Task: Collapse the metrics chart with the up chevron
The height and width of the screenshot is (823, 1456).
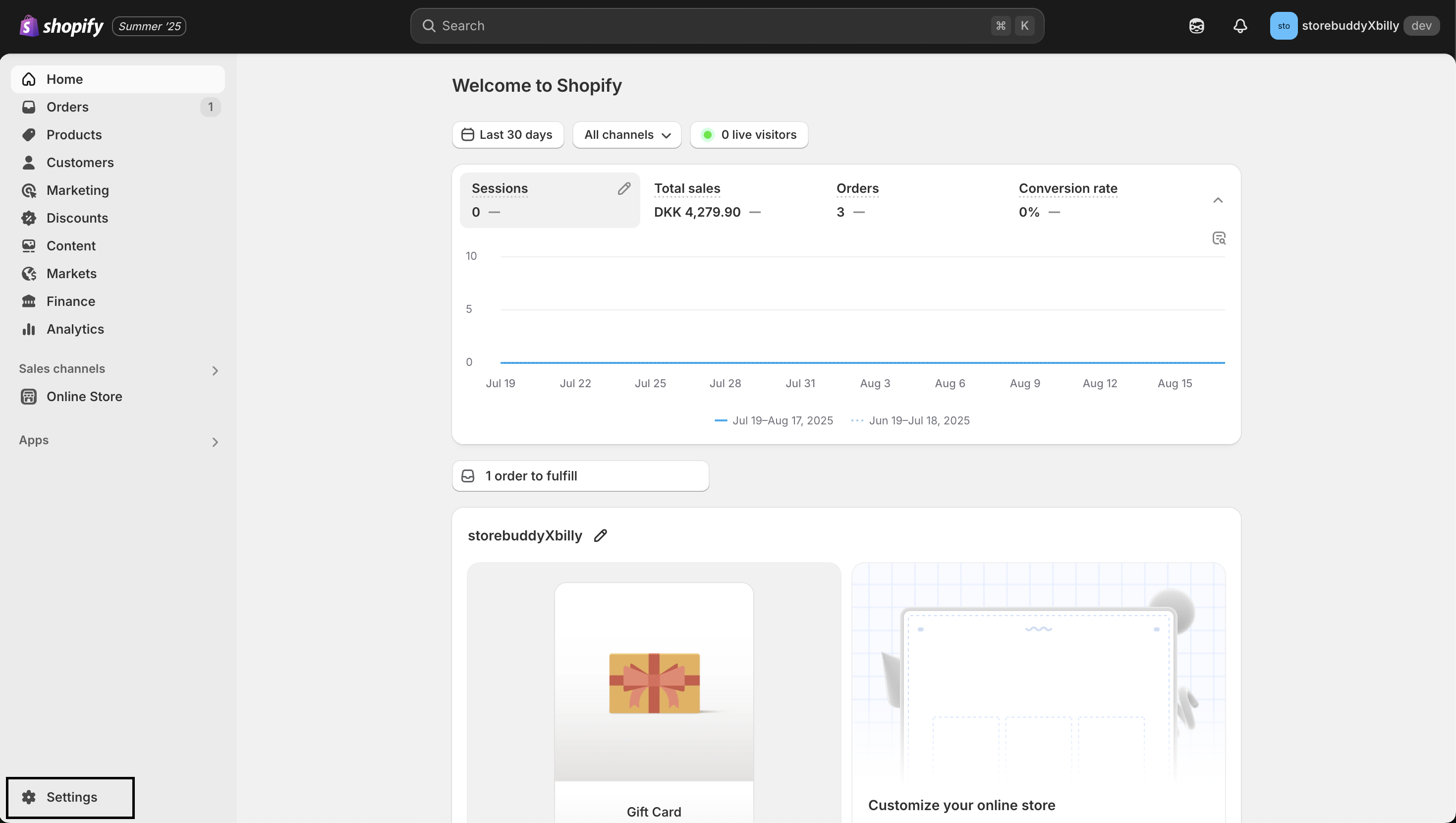Action: [x=1218, y=200]
